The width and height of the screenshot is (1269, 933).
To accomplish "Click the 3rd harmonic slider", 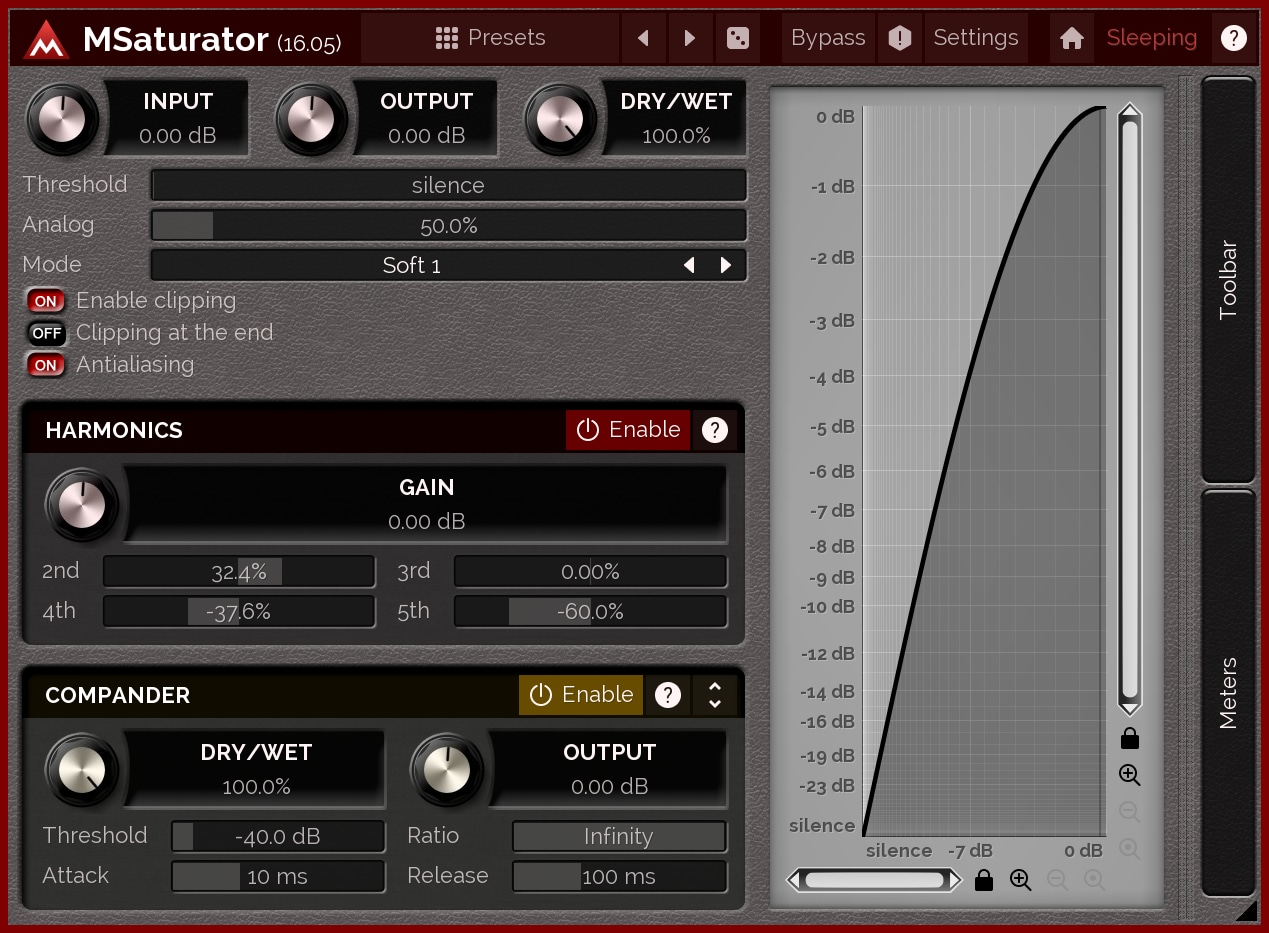I will [x=590, y=572].
